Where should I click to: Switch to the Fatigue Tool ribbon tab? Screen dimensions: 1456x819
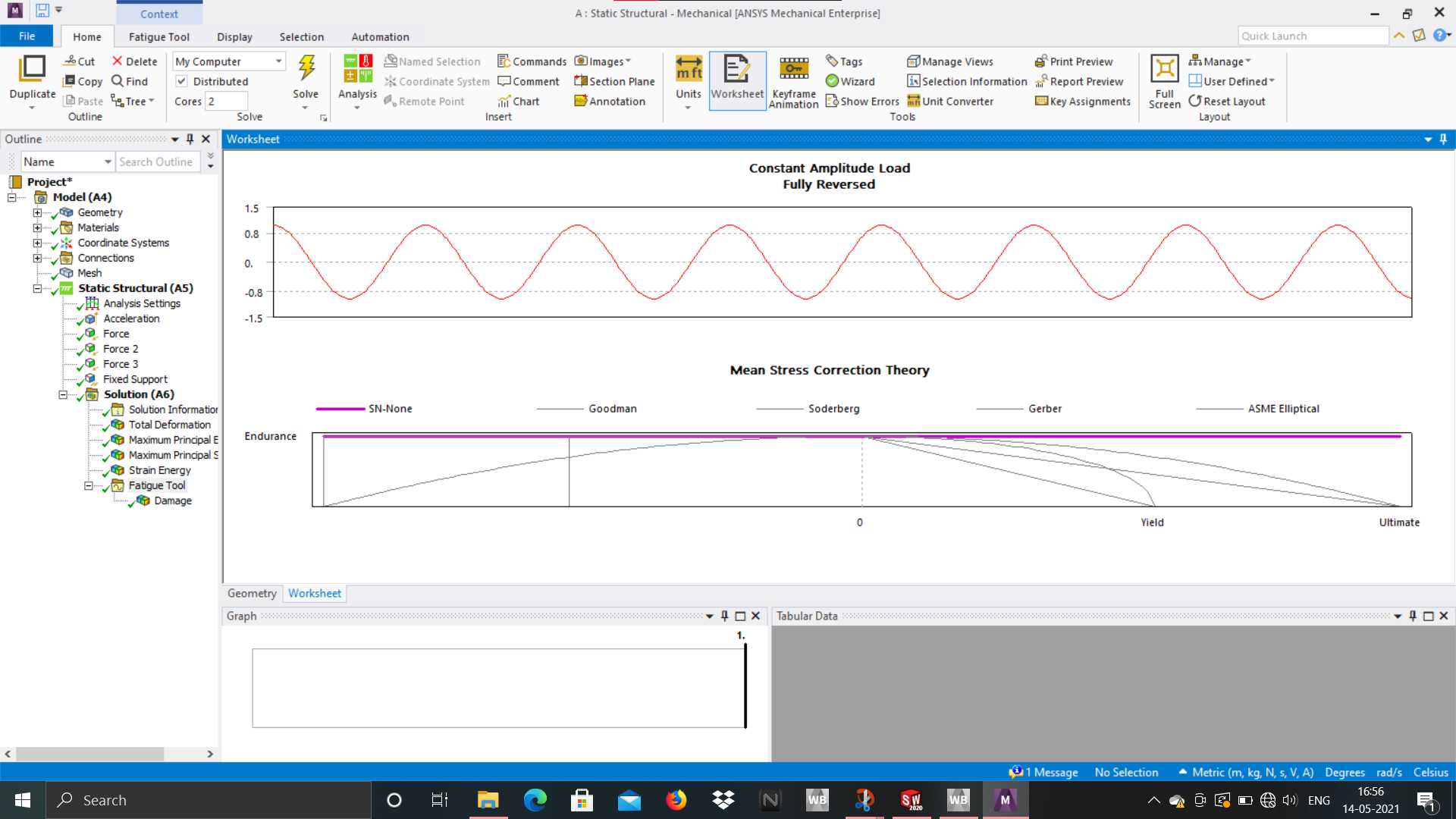[x=158, y=36]
